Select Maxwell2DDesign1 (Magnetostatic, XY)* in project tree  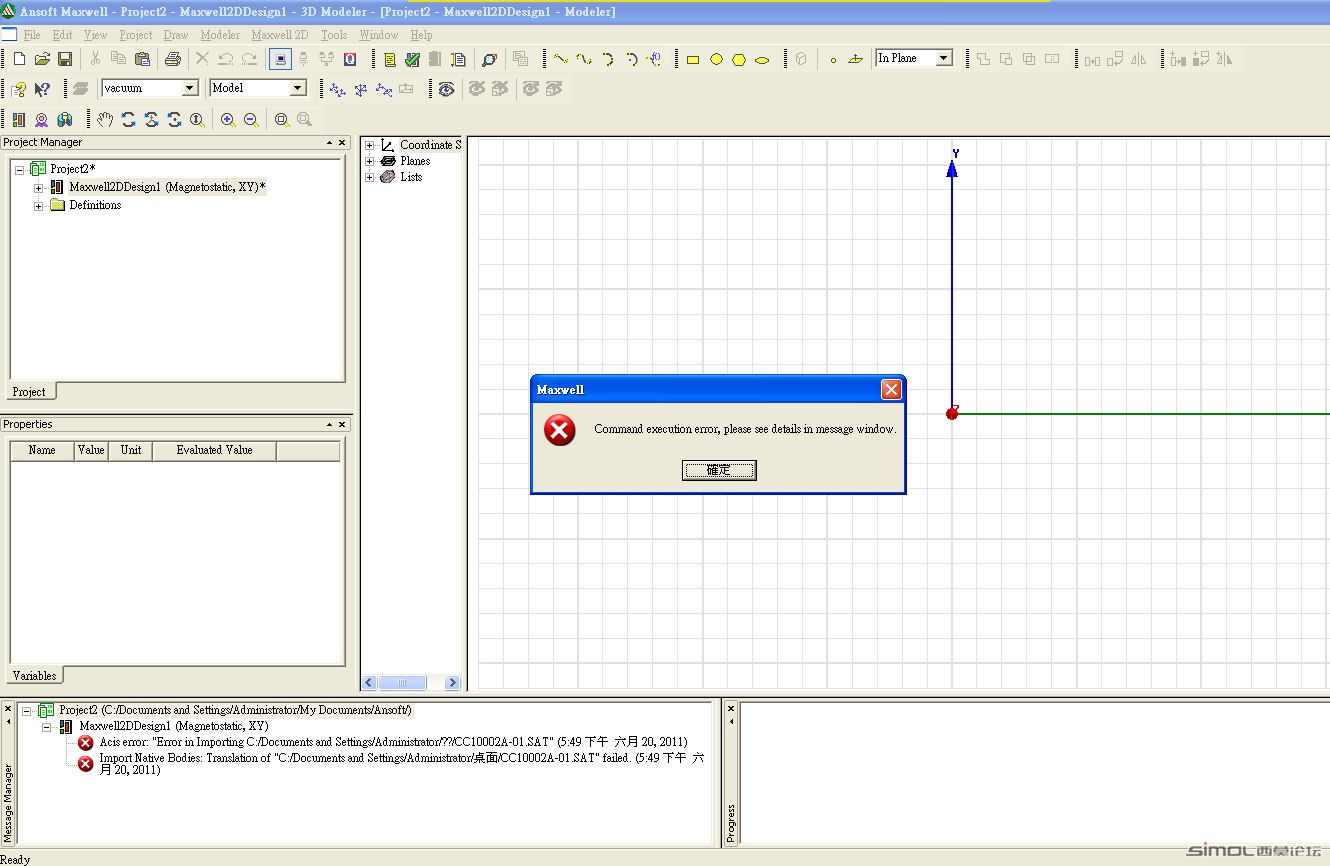[x=167, y=187]
